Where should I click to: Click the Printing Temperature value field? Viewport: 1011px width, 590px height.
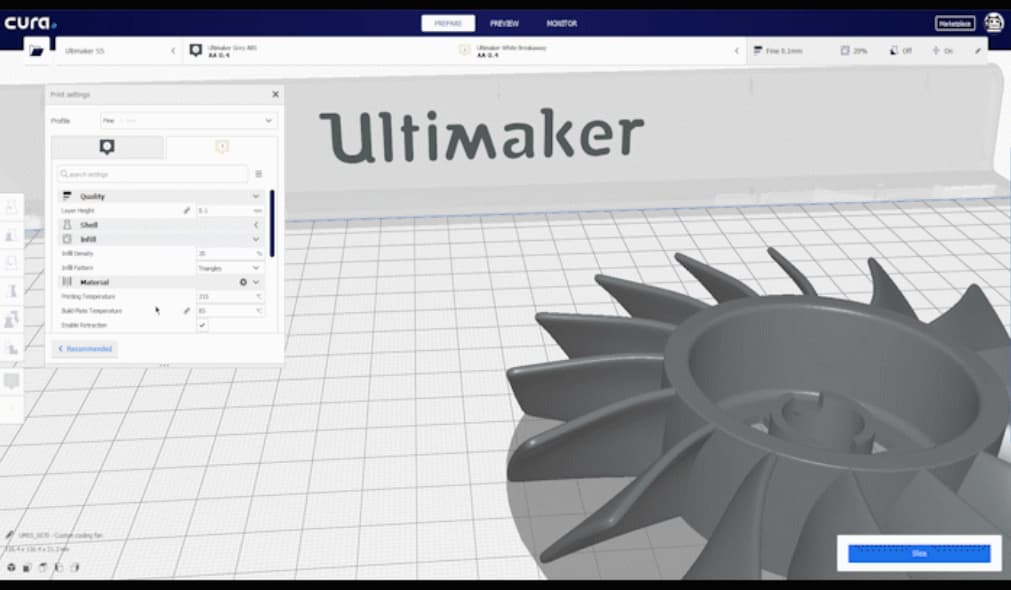pos(229,297)
